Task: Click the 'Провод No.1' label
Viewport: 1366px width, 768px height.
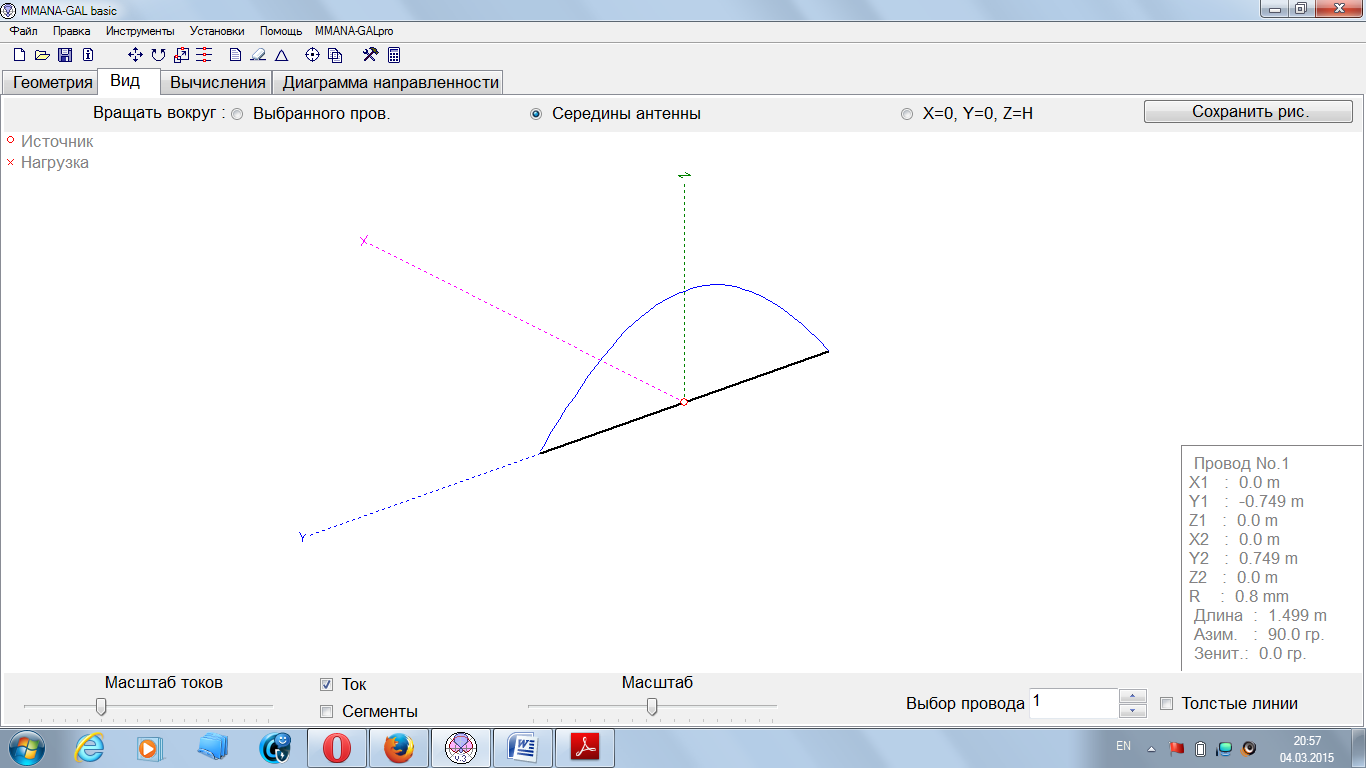Action: click(x=1241, y=464)
